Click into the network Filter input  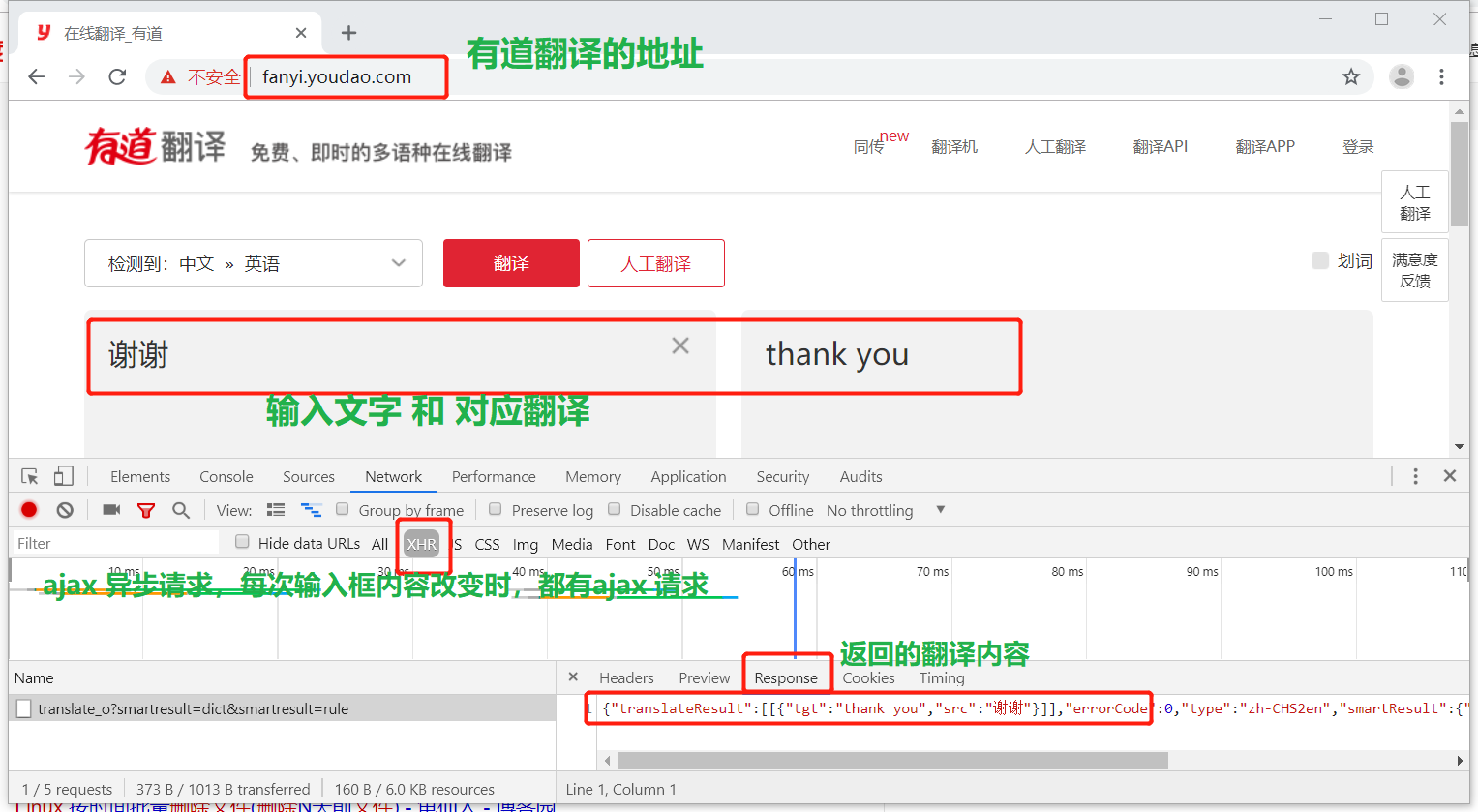click(x=116, y=543)
